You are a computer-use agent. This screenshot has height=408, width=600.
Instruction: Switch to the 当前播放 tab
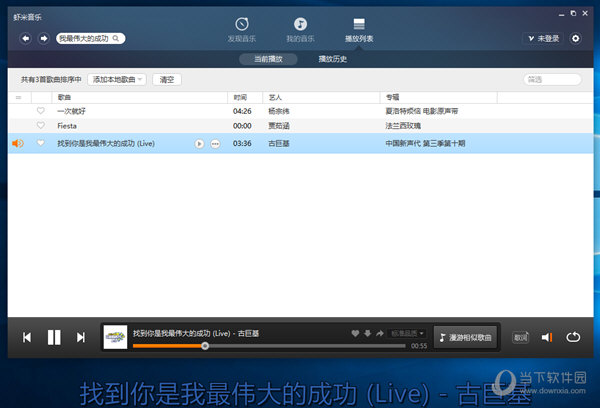pos(268,59)
